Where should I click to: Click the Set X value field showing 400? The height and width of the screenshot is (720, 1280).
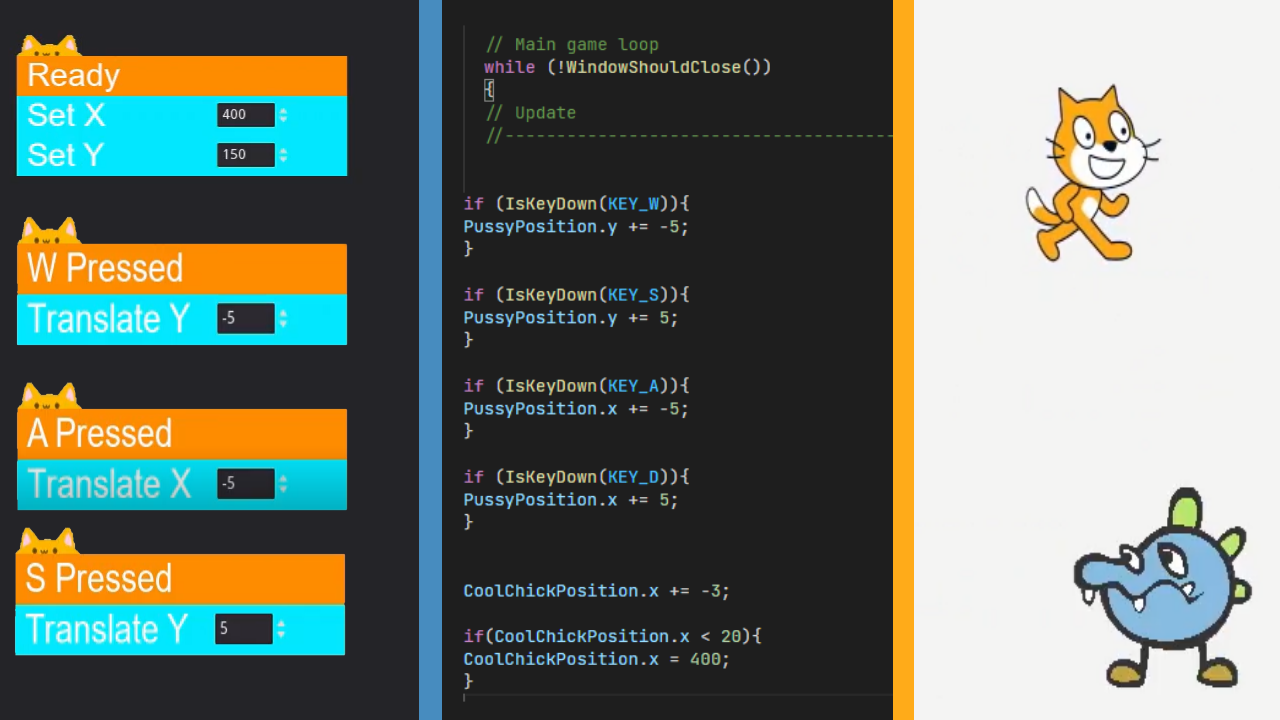(x=245, y=115)
